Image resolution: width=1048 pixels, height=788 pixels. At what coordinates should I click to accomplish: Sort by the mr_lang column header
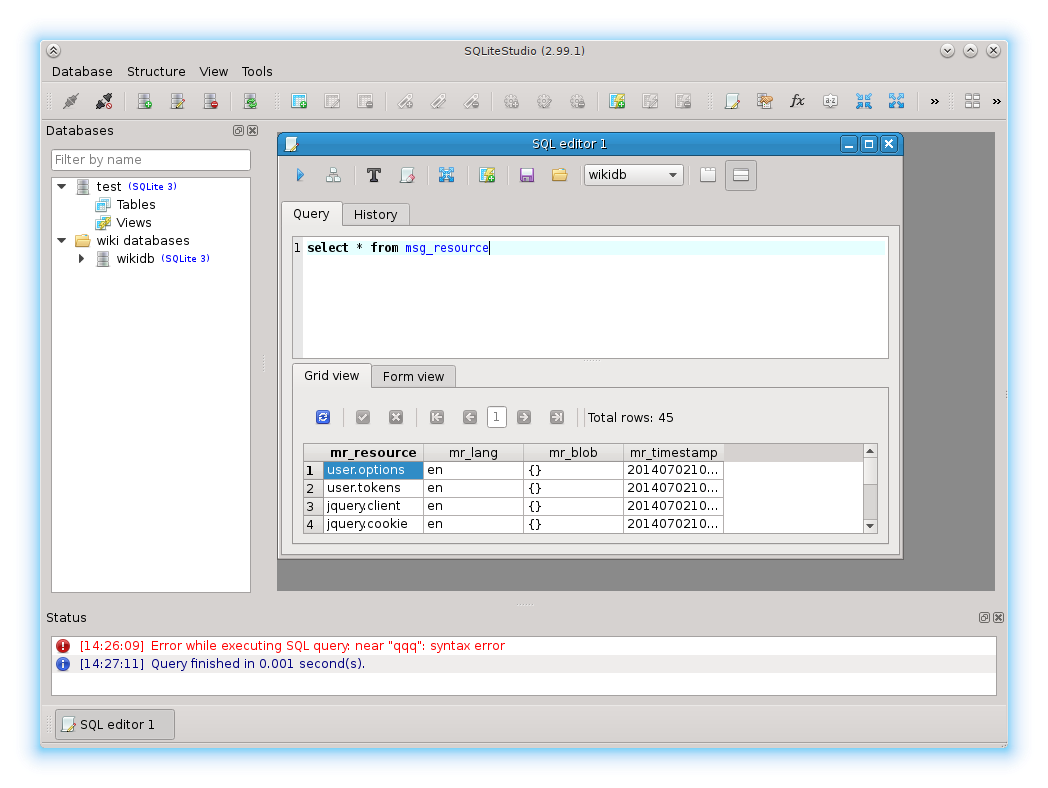pyautogui.click(x=473, y=452)
